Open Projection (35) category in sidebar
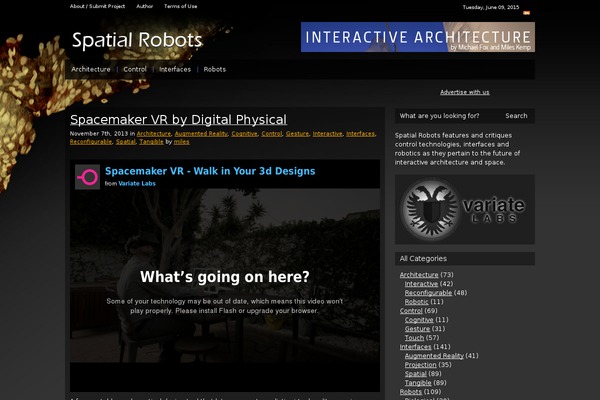The width and height of the screenshot is (600, 400). click(x=421, y=365)
